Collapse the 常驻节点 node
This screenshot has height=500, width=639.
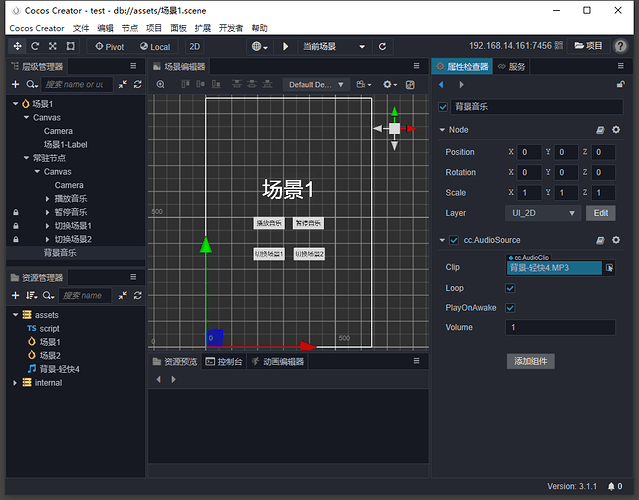(26, 158)
